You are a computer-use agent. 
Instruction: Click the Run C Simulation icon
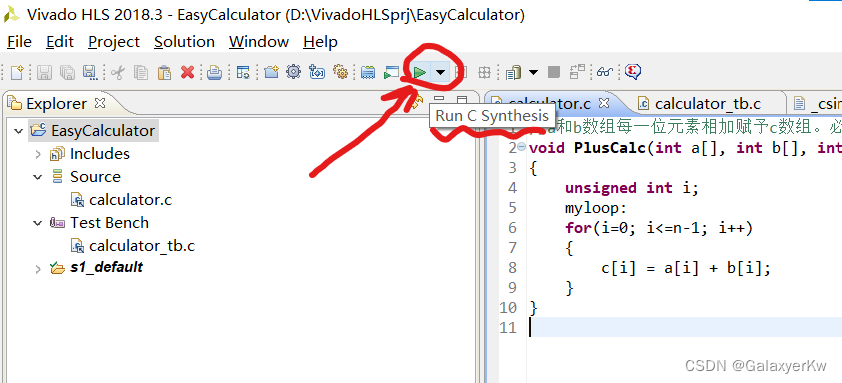[391, 72]
